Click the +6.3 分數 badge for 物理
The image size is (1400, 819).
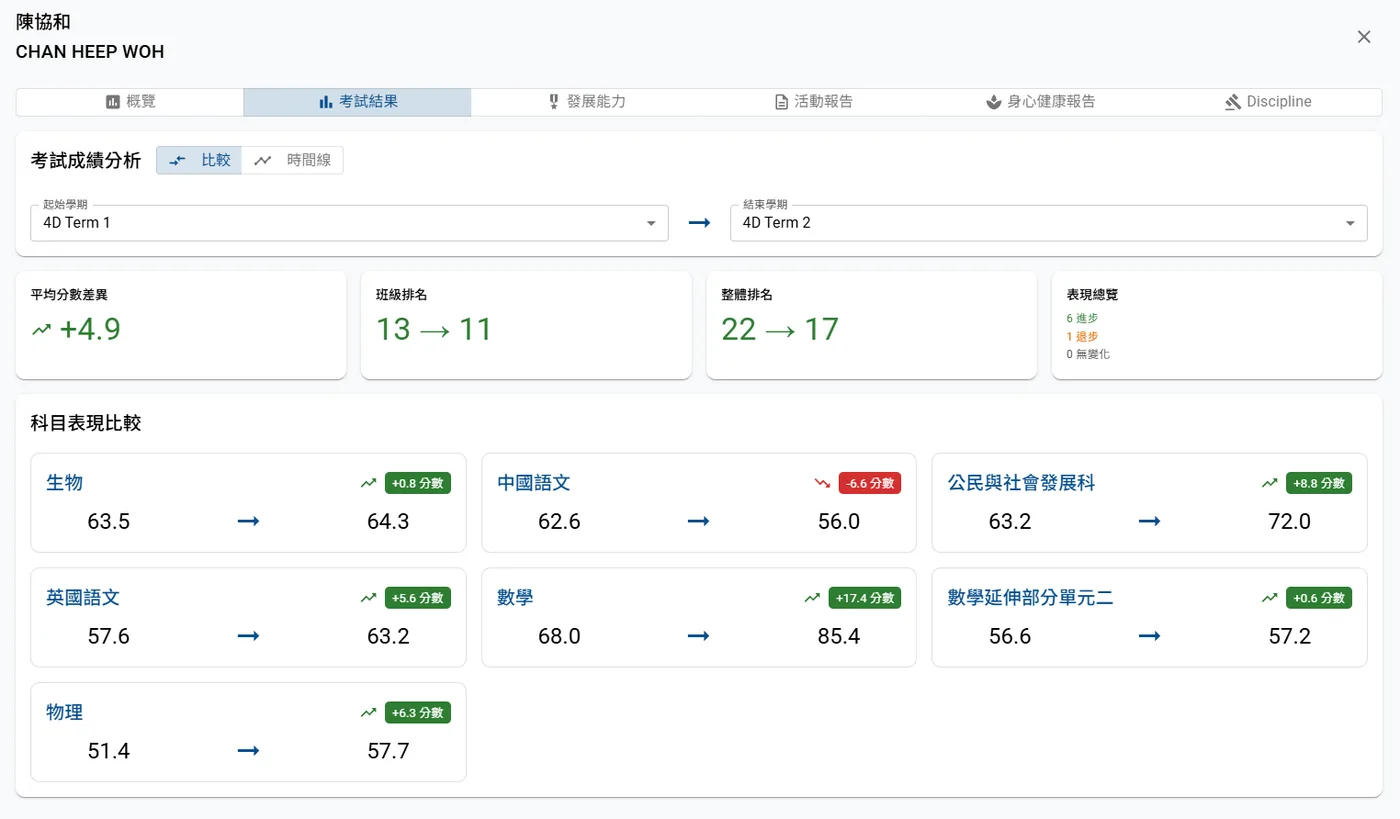tap(418, 713)
